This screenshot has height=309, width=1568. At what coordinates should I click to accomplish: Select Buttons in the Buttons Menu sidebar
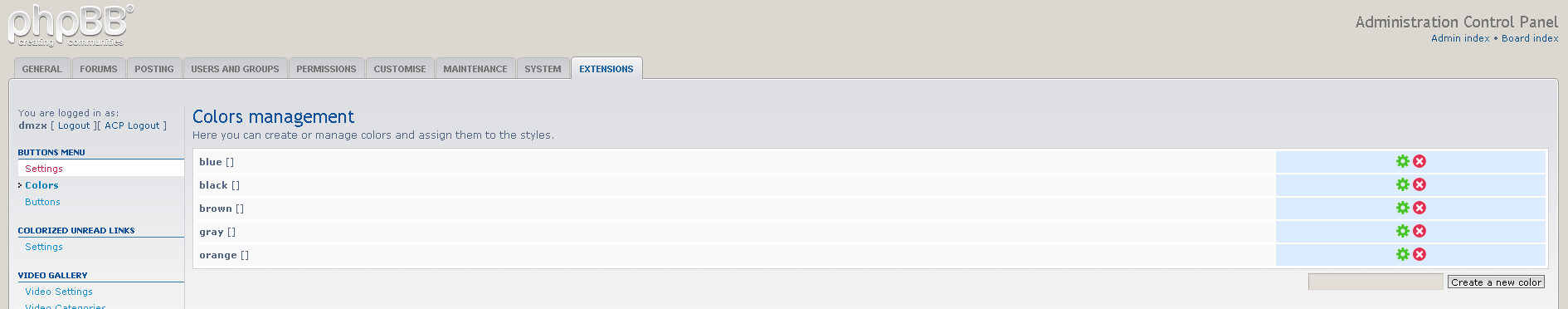click(42, 202)
